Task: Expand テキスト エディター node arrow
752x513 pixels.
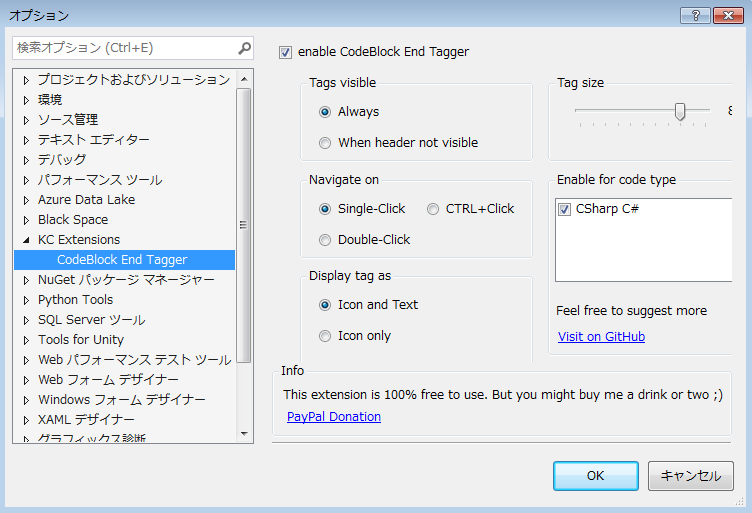Action: click(26, 140)
